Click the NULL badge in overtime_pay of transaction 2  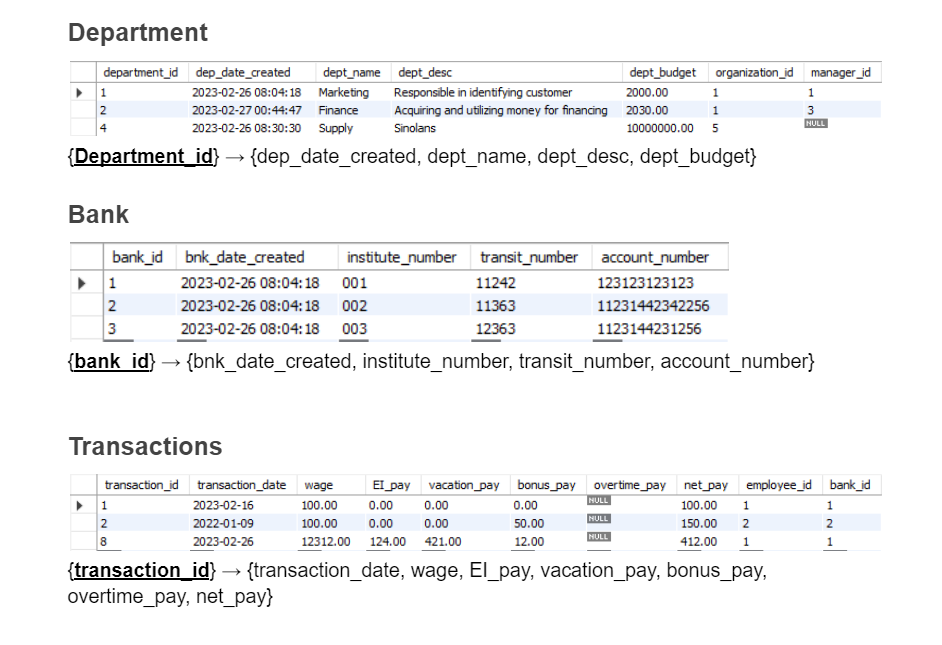click(x=597, y=518)
